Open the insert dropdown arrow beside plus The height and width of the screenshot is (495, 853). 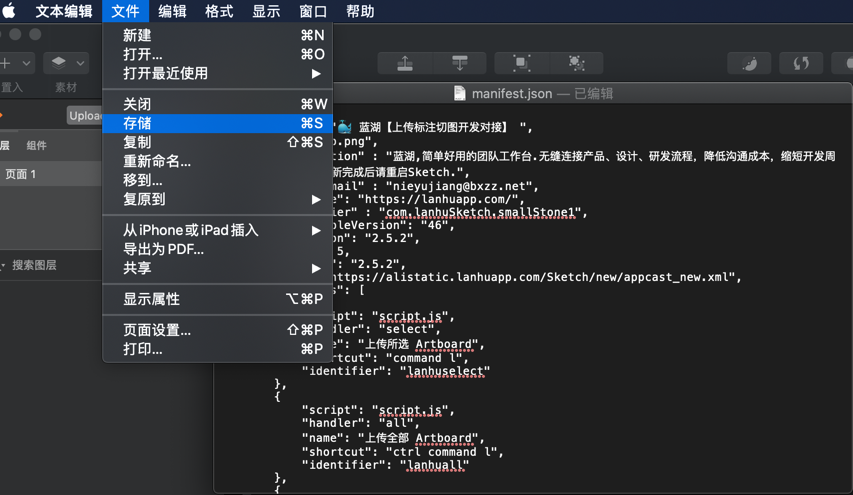(26, 64)
